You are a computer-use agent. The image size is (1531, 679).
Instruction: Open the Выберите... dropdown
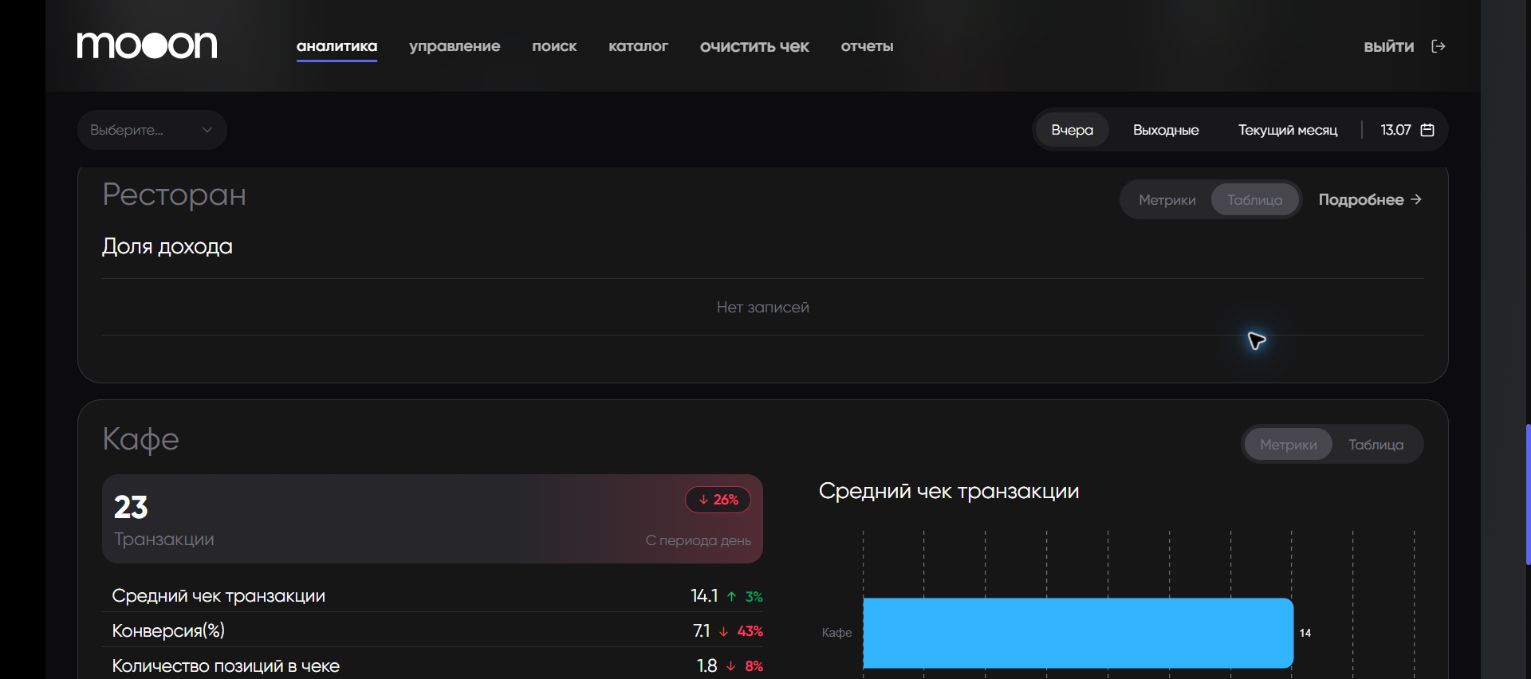point(152,130)
